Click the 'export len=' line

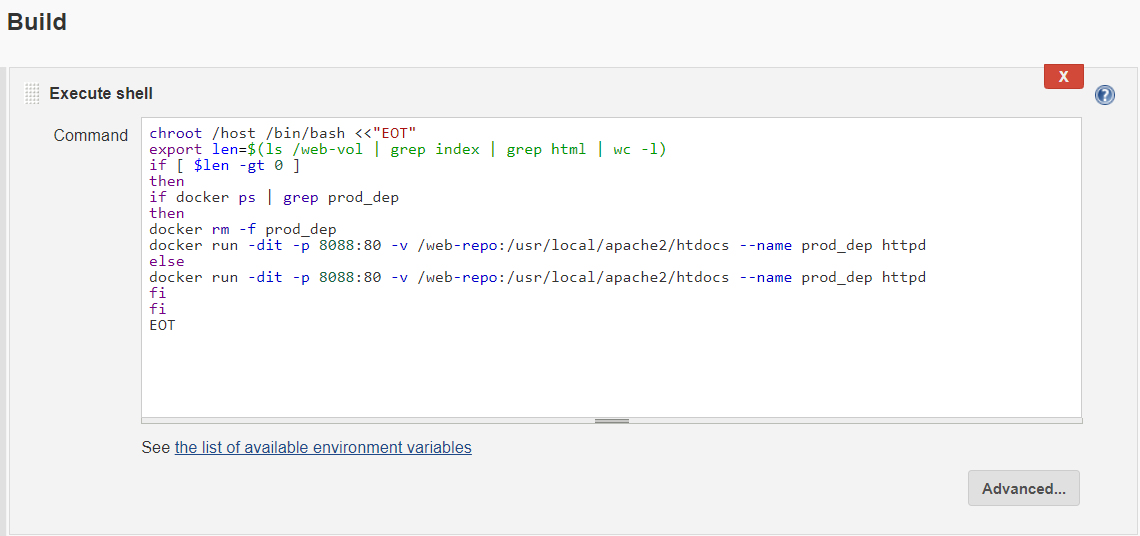407,149
